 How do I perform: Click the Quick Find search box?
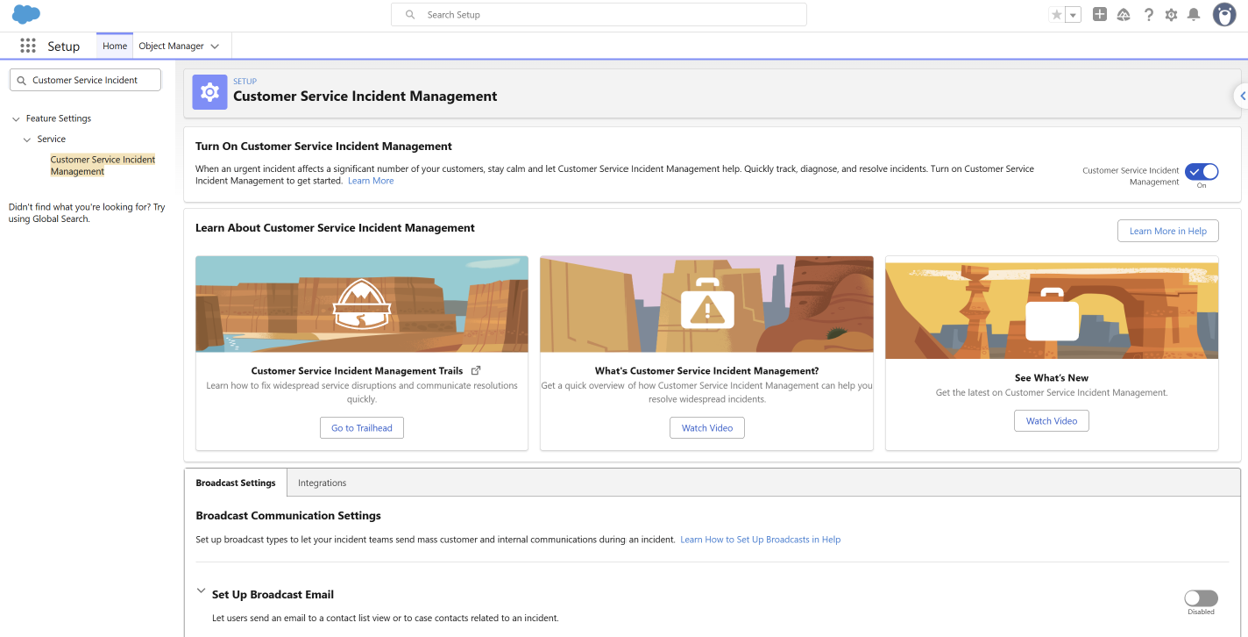(x=85, y=80)
